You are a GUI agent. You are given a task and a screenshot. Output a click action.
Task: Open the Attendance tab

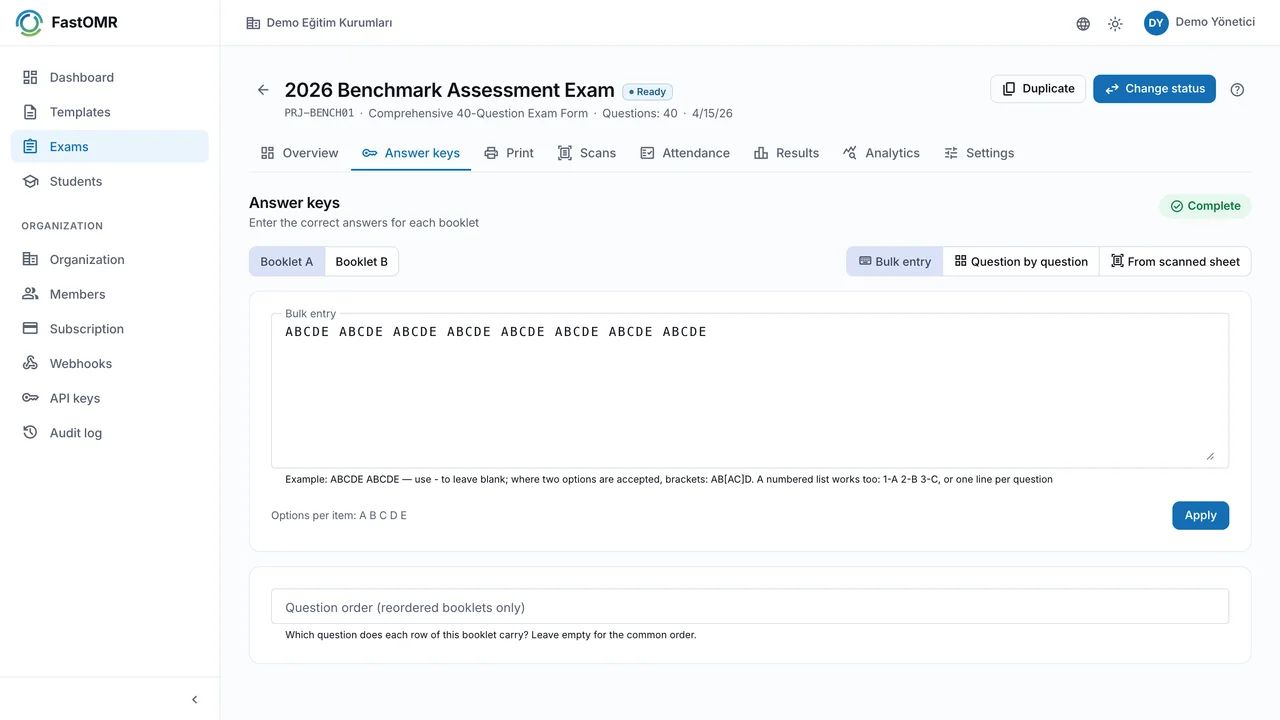pyautogui.click(x=685, y=153)
